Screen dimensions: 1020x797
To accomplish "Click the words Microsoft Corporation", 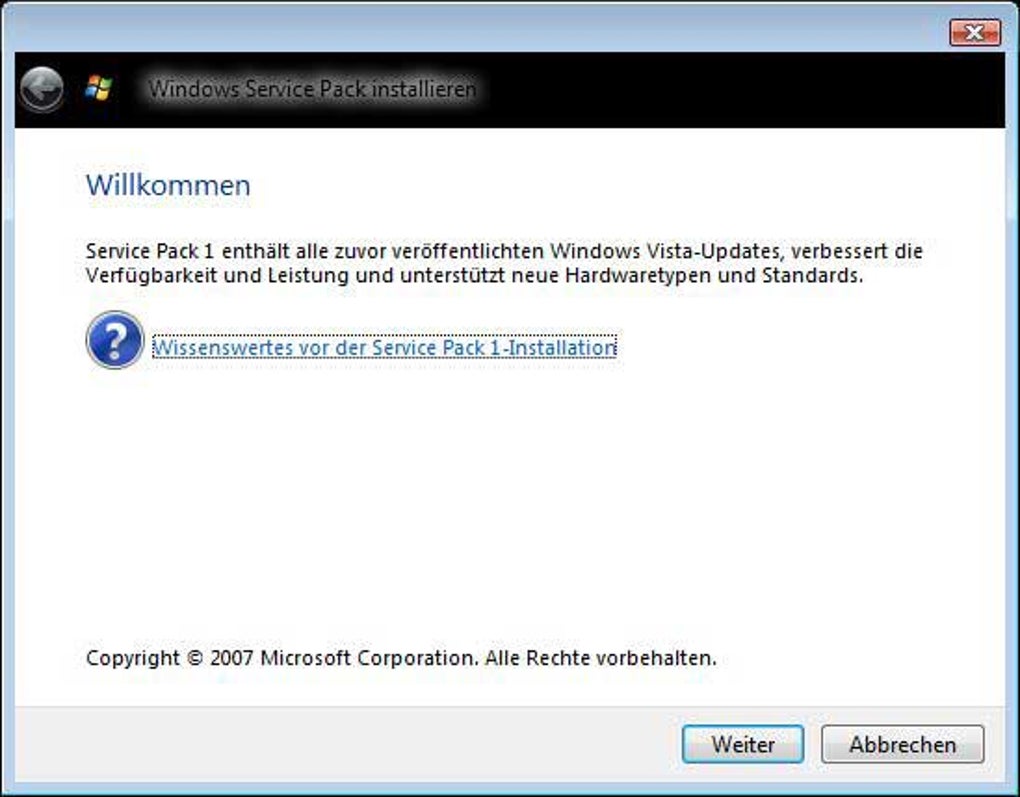I will pyautogui.click(x=367, y=658).
